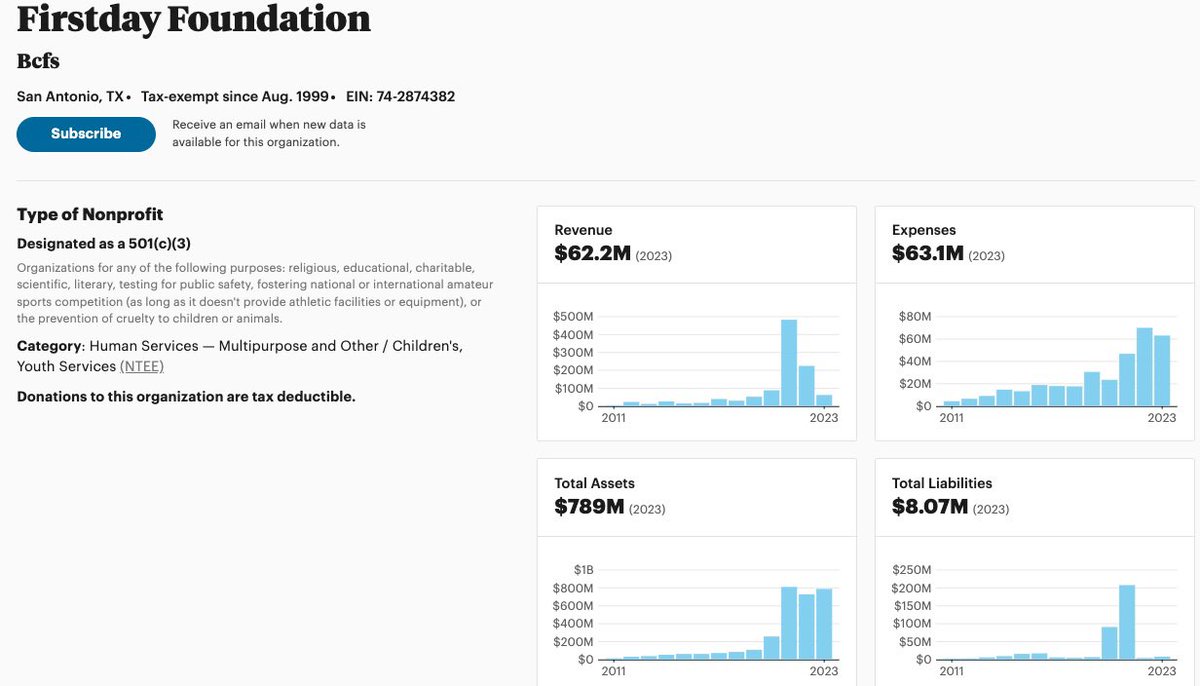Select the rightmost bar in Expenses chart

1162,371
